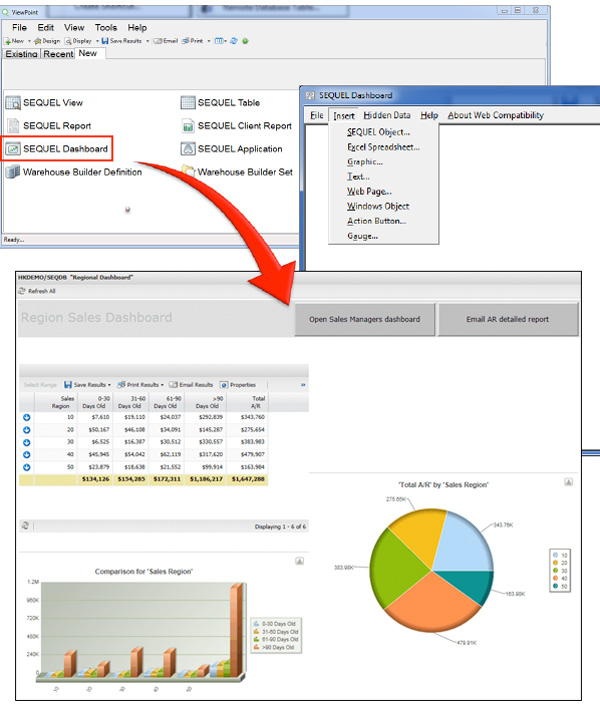The height and width of the screenshot is (706, 600).
Task: Click Email in ViewPoint toolbar
Action: (166, 41)
